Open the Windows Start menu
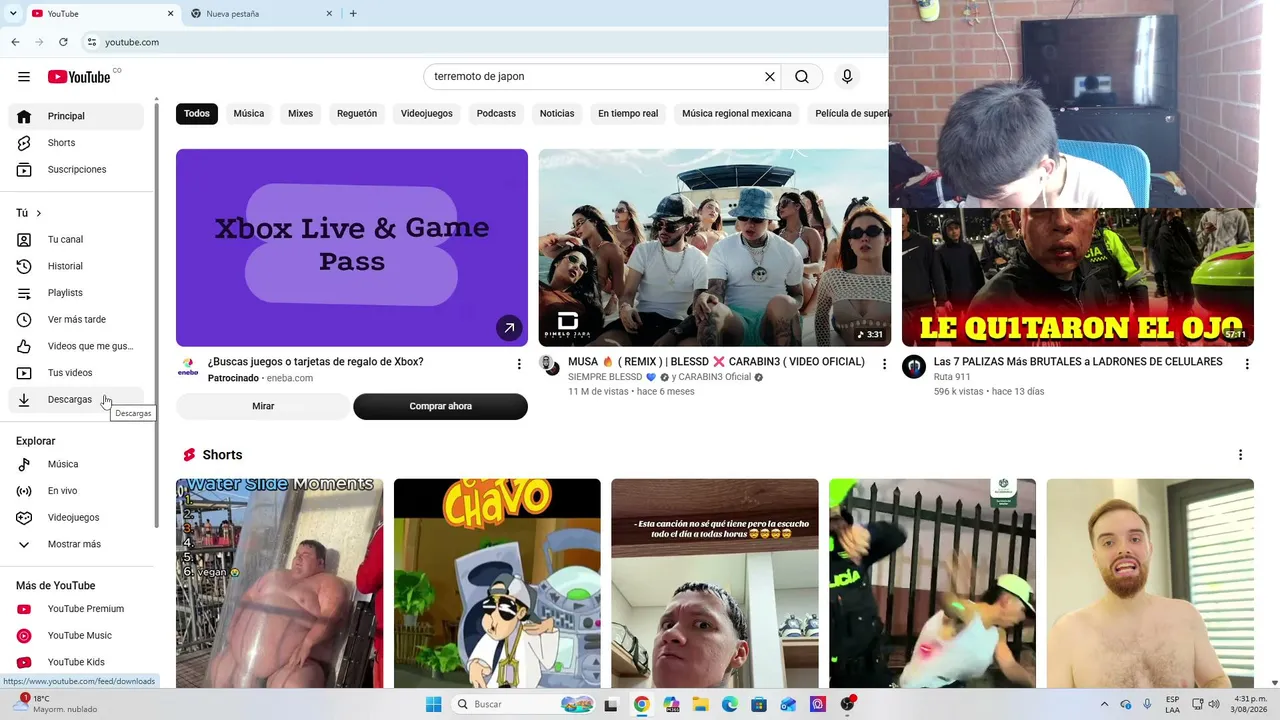 point(433,704)
